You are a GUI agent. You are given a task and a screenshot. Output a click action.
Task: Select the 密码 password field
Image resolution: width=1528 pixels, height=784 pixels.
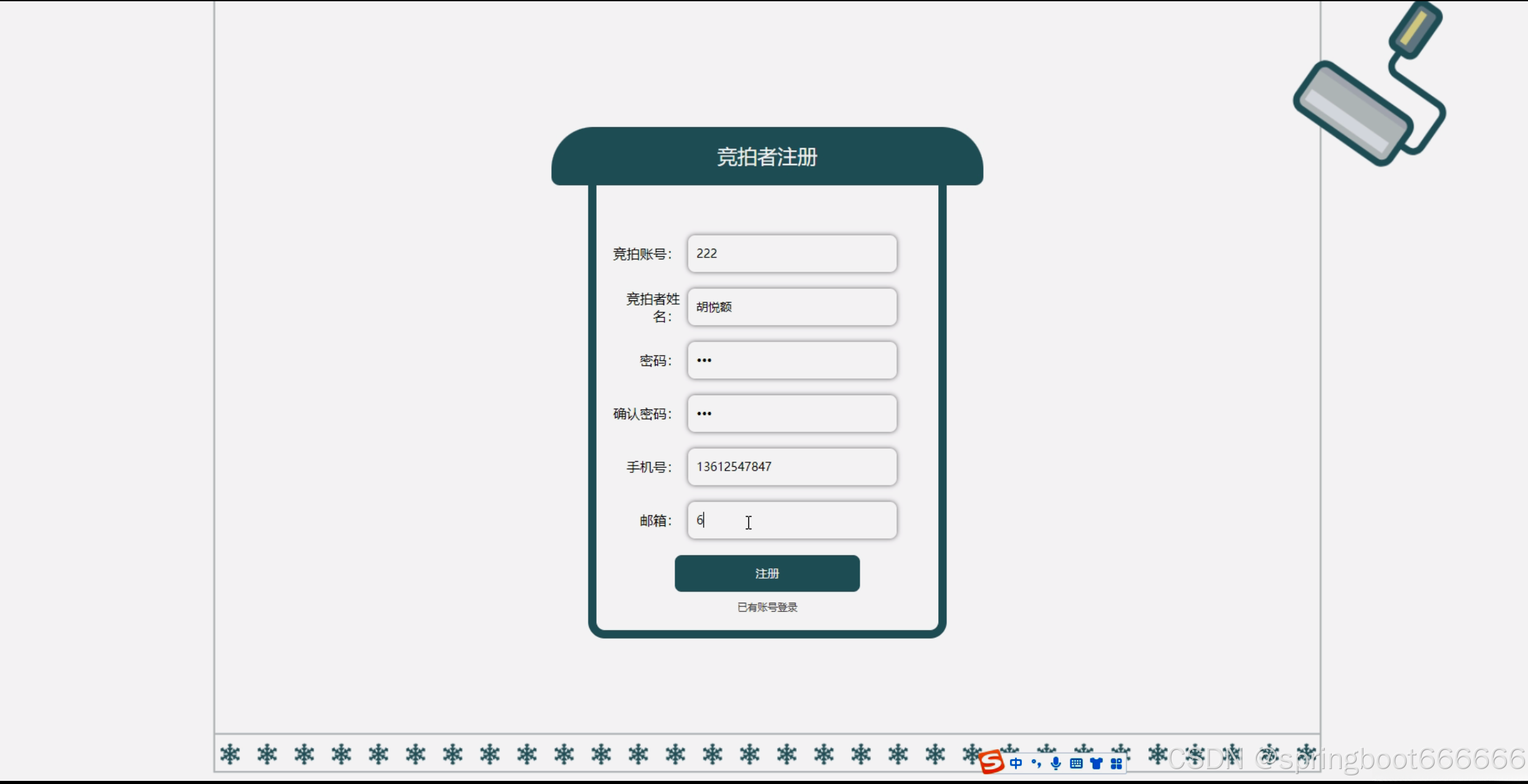point(792,360)
